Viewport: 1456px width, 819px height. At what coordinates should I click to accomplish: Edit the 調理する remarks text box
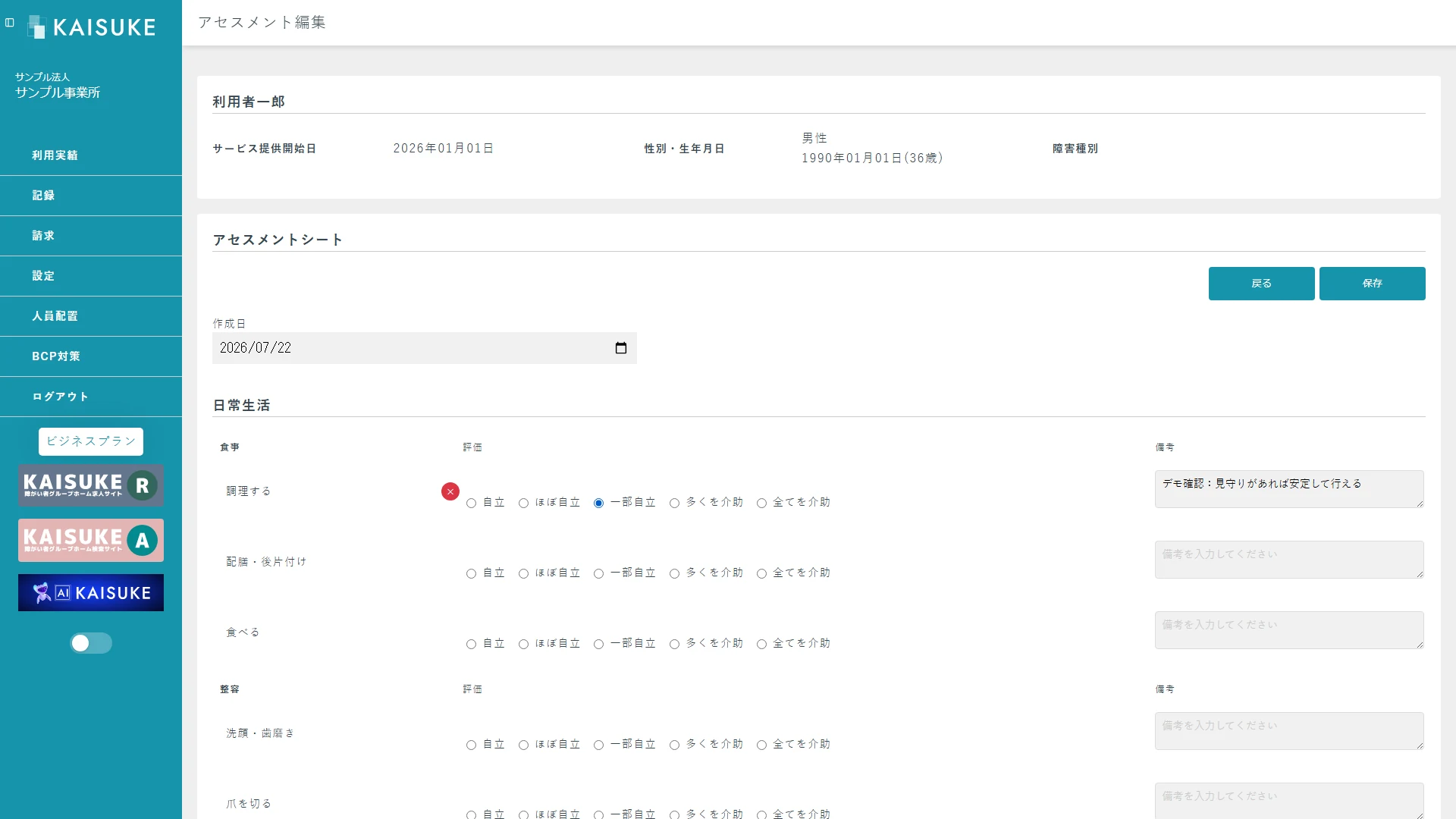click(1289, 489)
